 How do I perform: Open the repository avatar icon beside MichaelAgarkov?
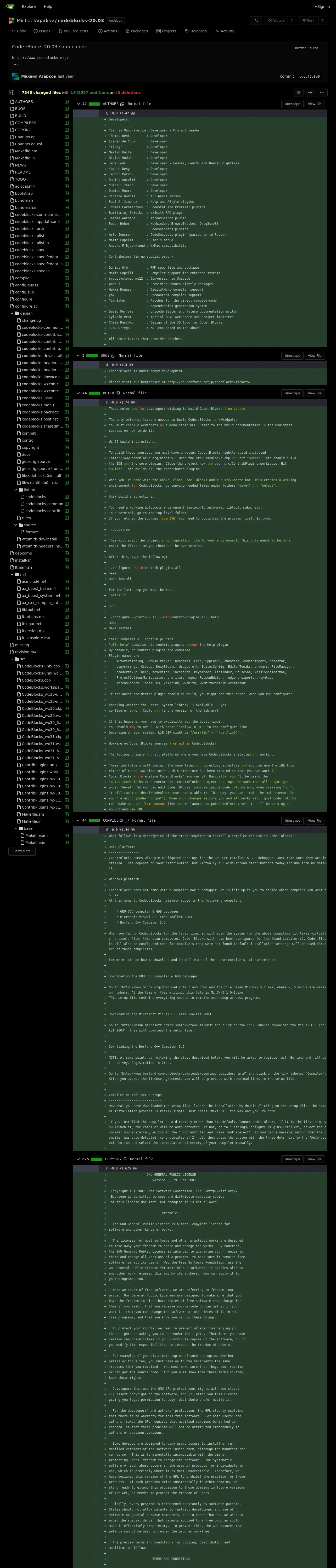point(12,21)
